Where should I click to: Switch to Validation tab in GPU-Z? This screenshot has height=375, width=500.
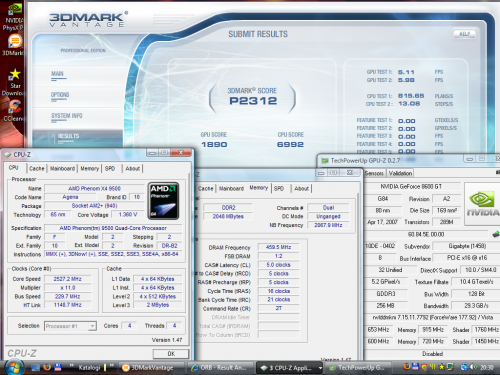pyautogui.click(x=400, y=173)
